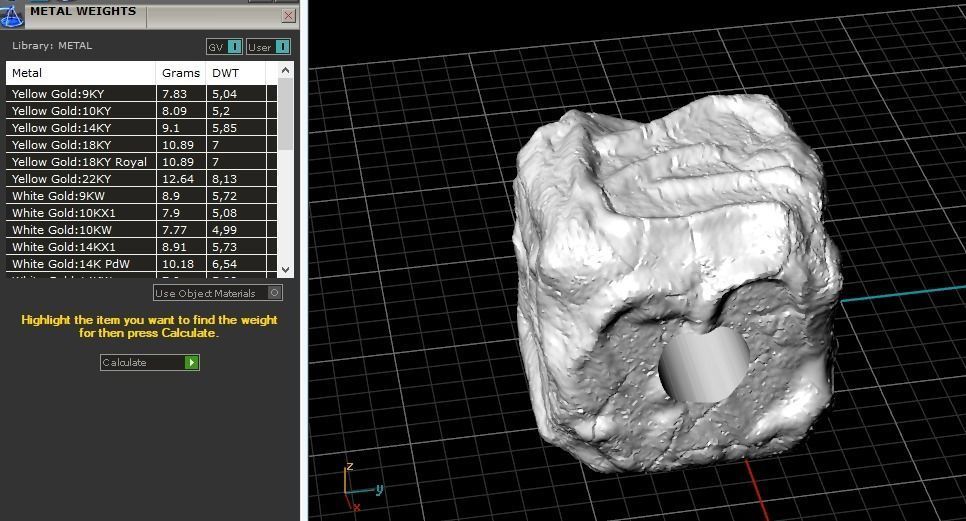The height and width of the screenshot is (521, 966).
Task: Select the Yellow Gold:9KY row
Action: tap(142, 94)
